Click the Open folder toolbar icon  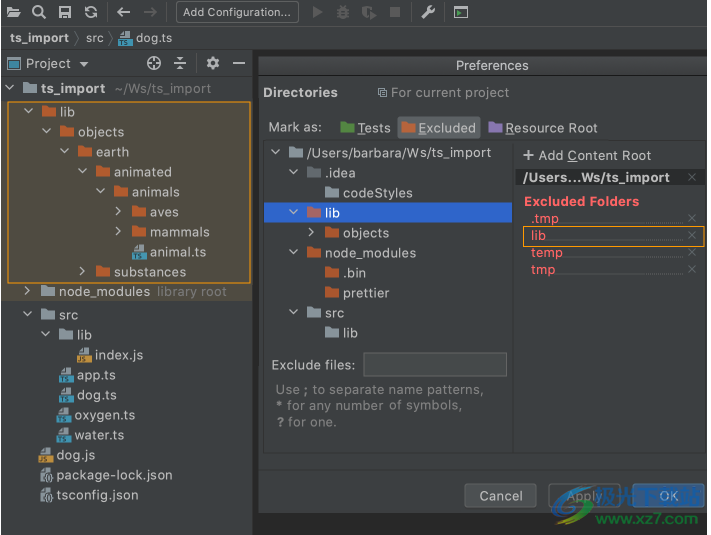pyautogui.click(x=14, y=12)
